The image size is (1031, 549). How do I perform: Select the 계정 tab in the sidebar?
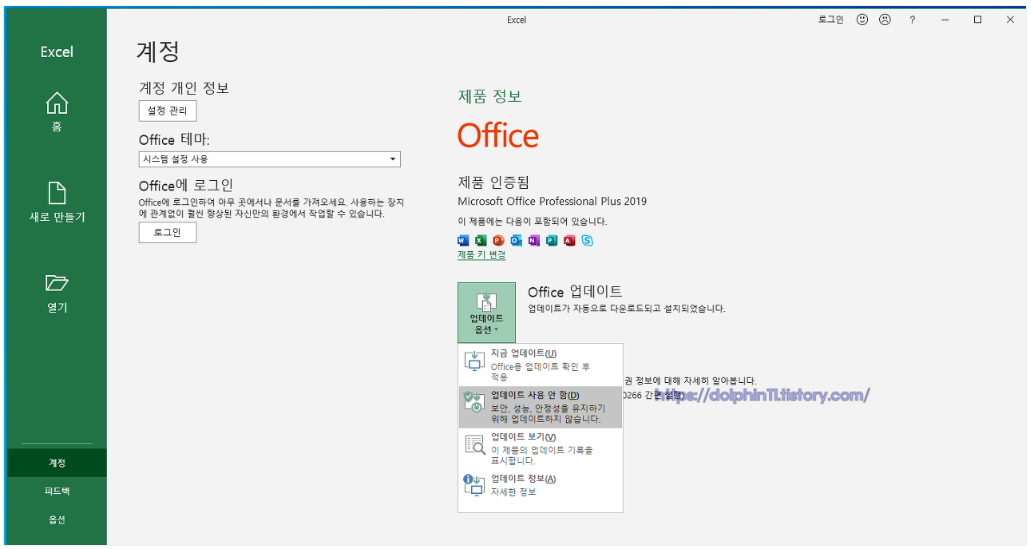click(x=57, y=463)
